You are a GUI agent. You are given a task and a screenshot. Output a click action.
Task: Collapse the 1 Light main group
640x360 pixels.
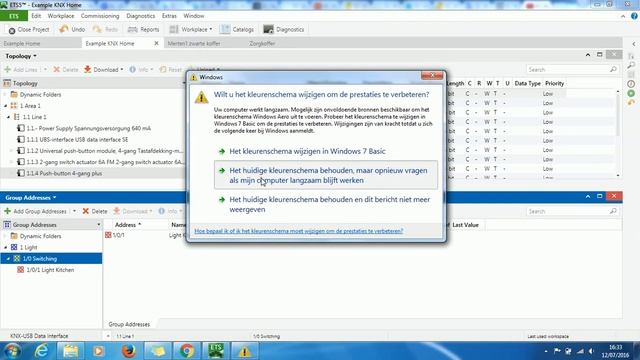(x=6, y=248)
